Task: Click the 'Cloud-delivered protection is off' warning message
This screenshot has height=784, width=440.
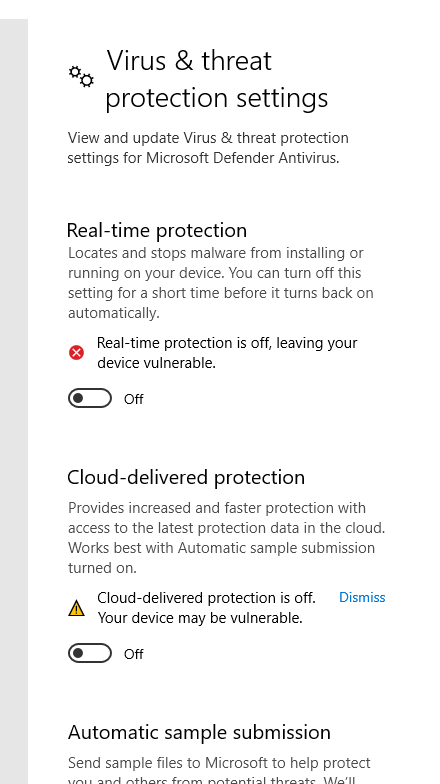Action: (x=206, y=608)
